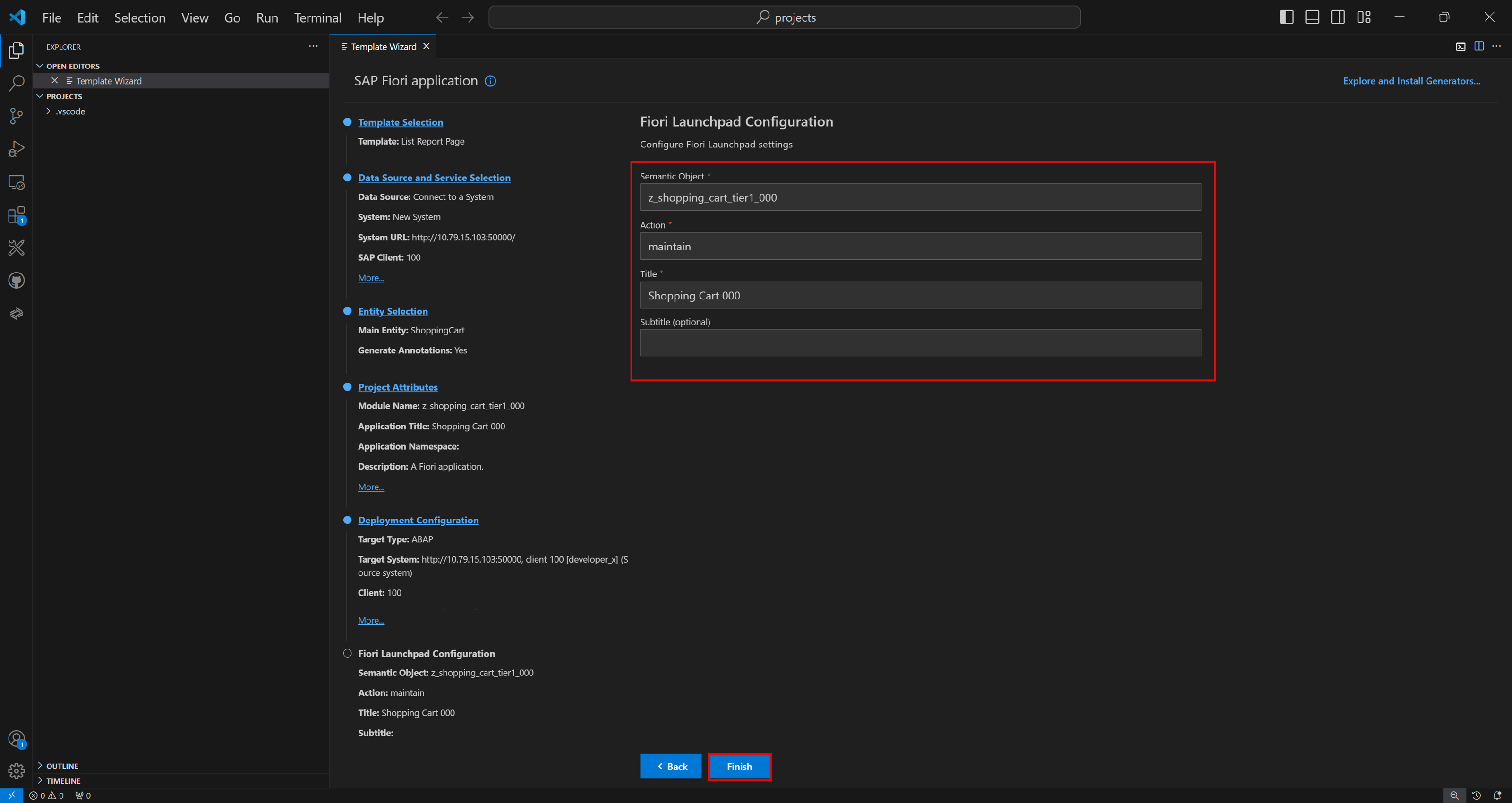Image resolution: width=1512 pixels, height=803 pixels.
Task: Open the Terminal menu
Action: coord(317,17)
